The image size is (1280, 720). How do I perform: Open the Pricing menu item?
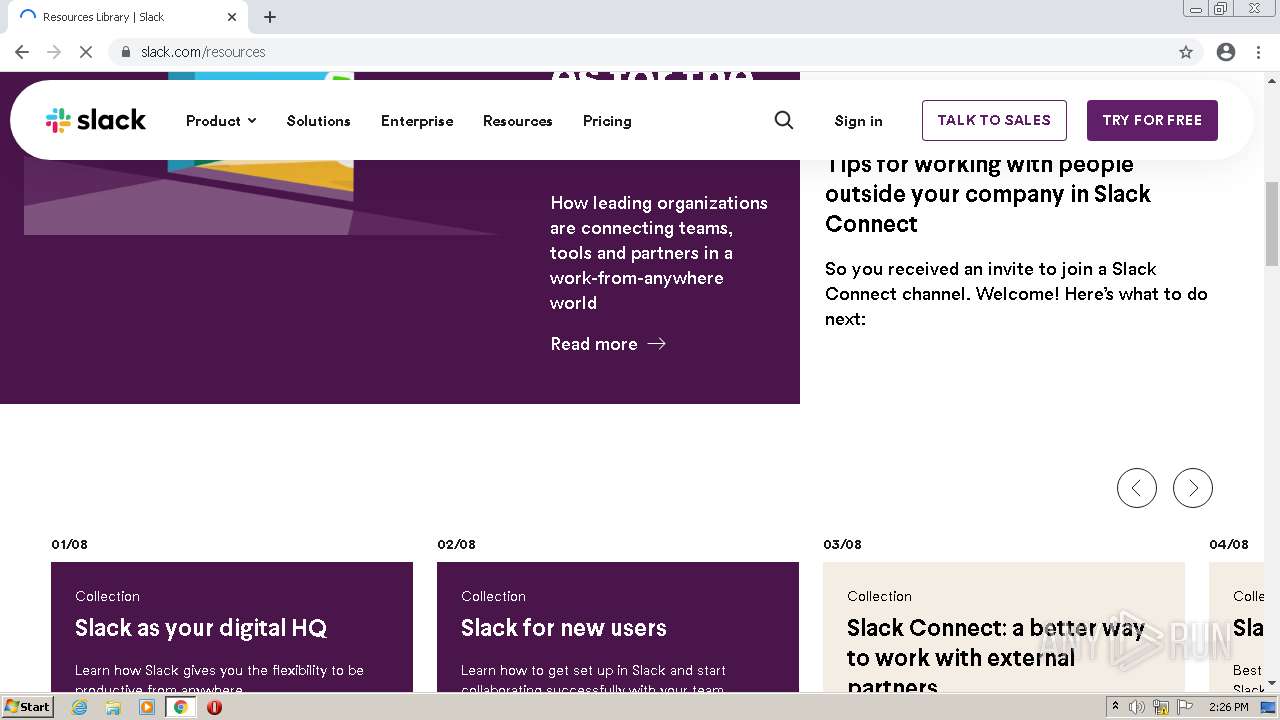coord(607,121)
